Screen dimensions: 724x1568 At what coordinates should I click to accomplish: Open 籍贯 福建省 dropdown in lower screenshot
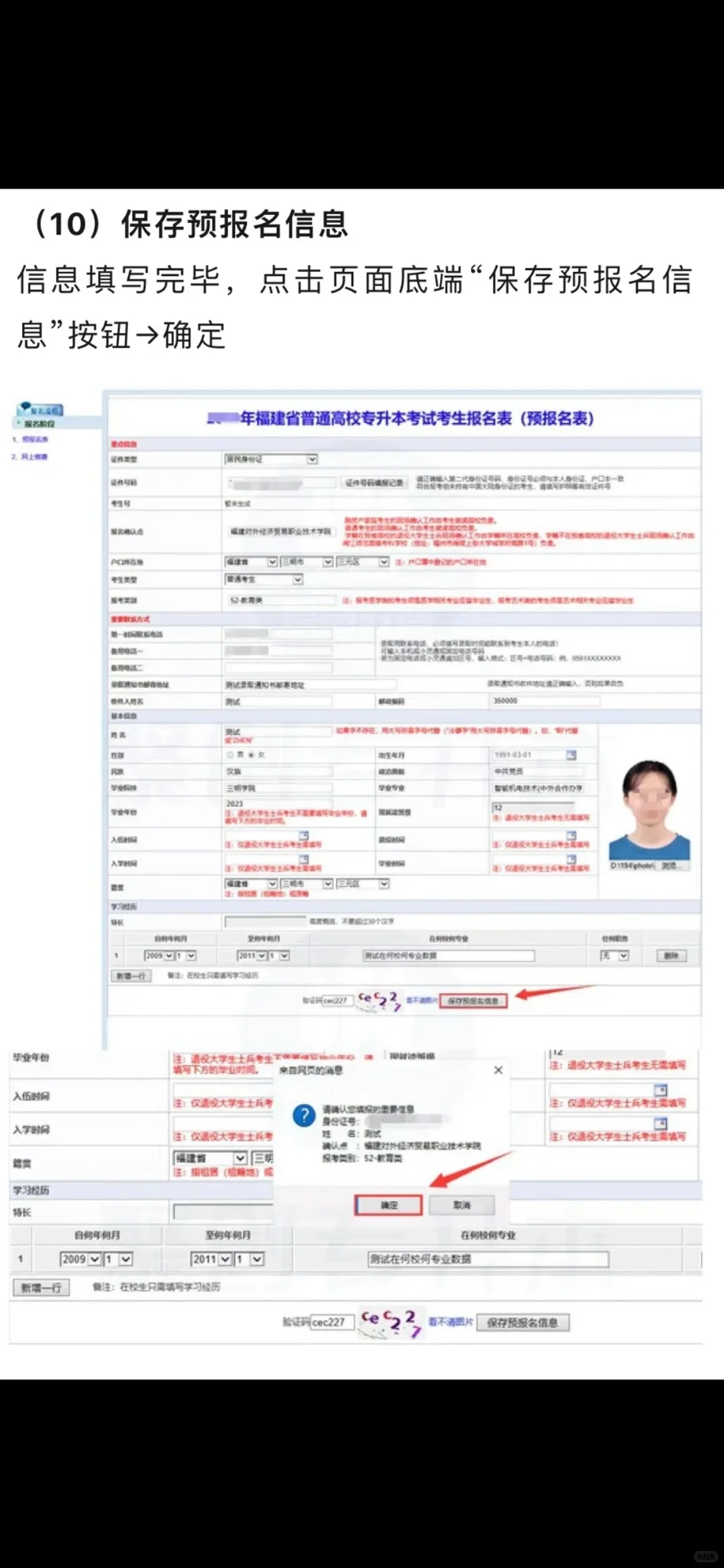tap(210, 1158)
